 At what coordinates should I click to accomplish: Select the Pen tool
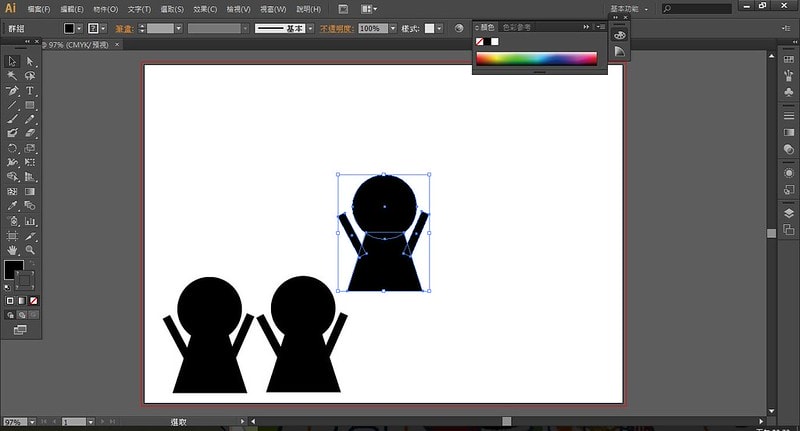coord(13,90)
